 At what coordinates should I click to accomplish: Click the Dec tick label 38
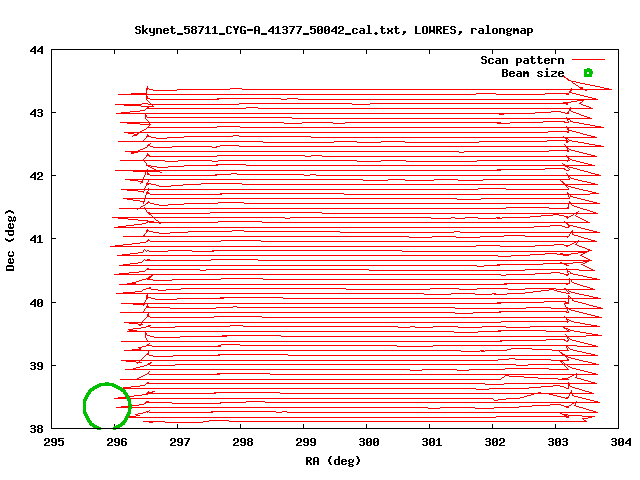[36, 429]
